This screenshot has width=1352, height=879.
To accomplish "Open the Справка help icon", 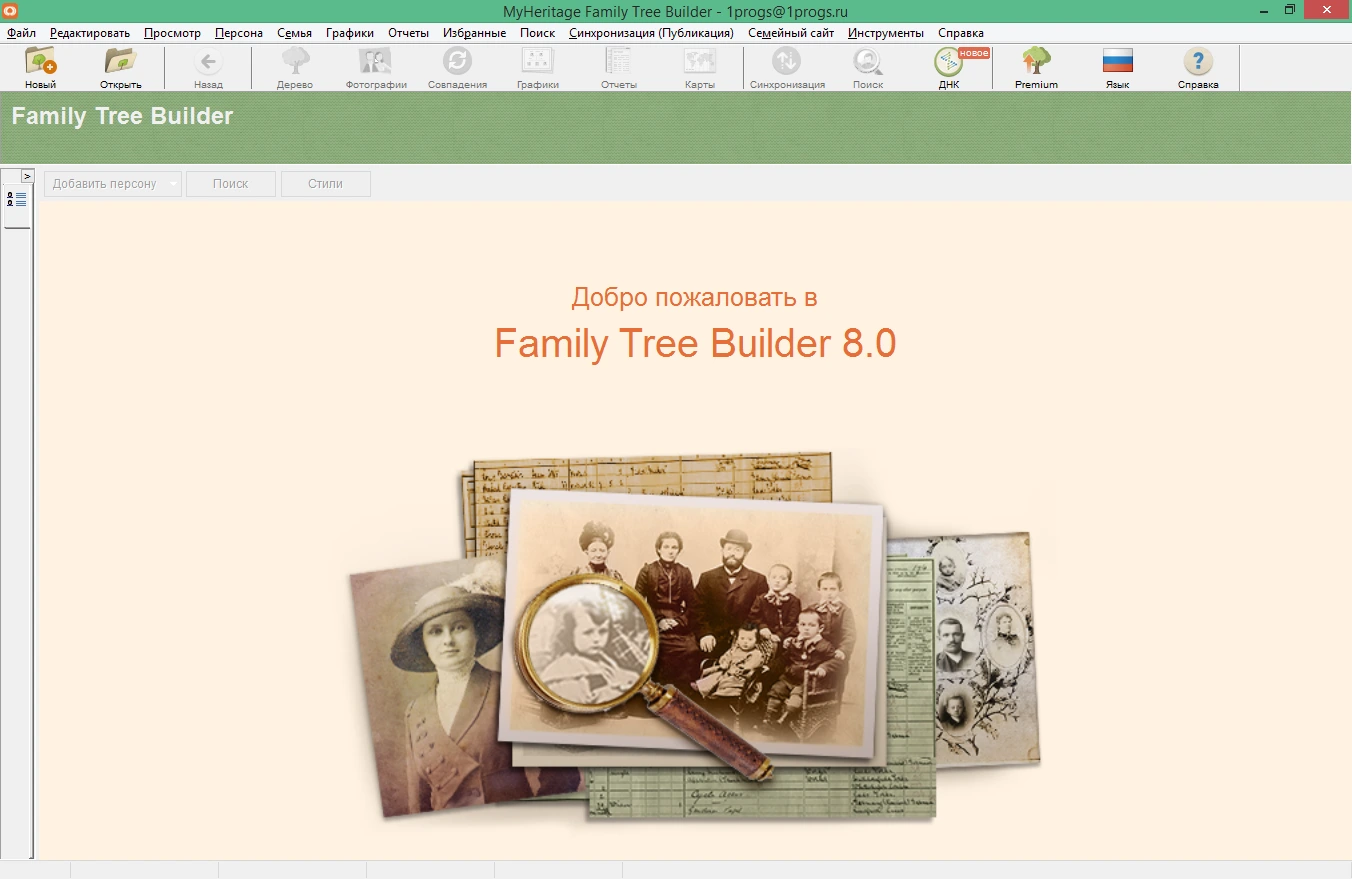I will tap(1197, 67).
